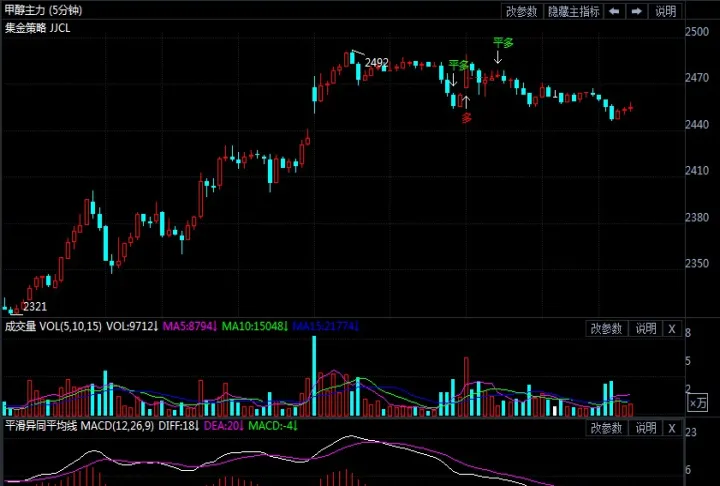Close the volume (成交量) indicator panel

(x=672, y=328)
